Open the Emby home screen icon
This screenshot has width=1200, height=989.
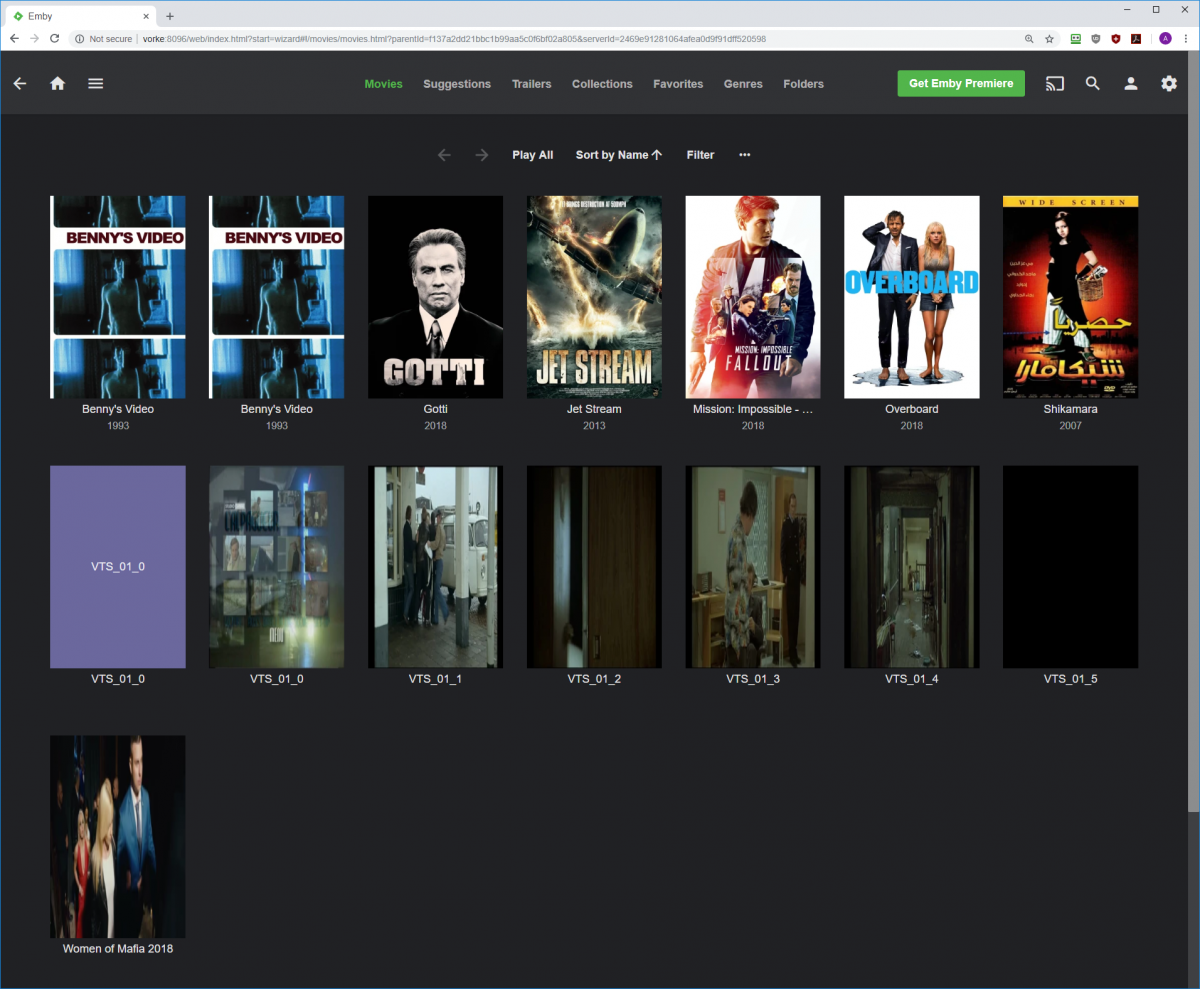click(x=58, y=84)
